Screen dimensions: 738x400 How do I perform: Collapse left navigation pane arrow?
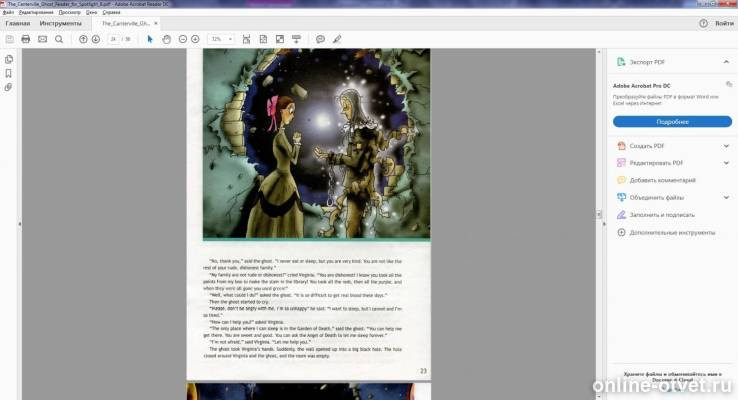point(19,224)
